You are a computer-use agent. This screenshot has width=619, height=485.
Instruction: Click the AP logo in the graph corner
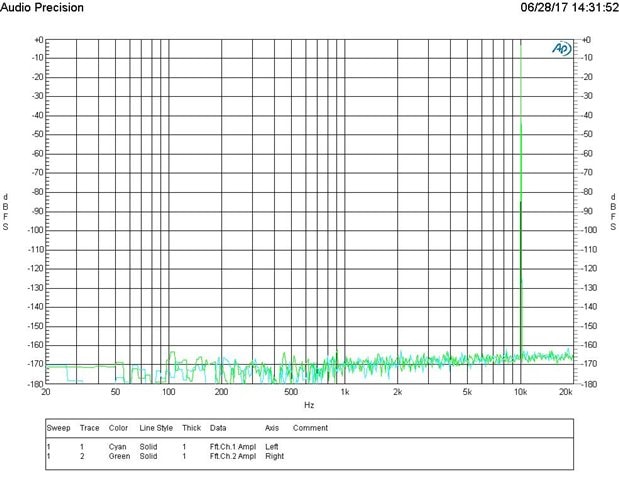click(x=562, y=49)
